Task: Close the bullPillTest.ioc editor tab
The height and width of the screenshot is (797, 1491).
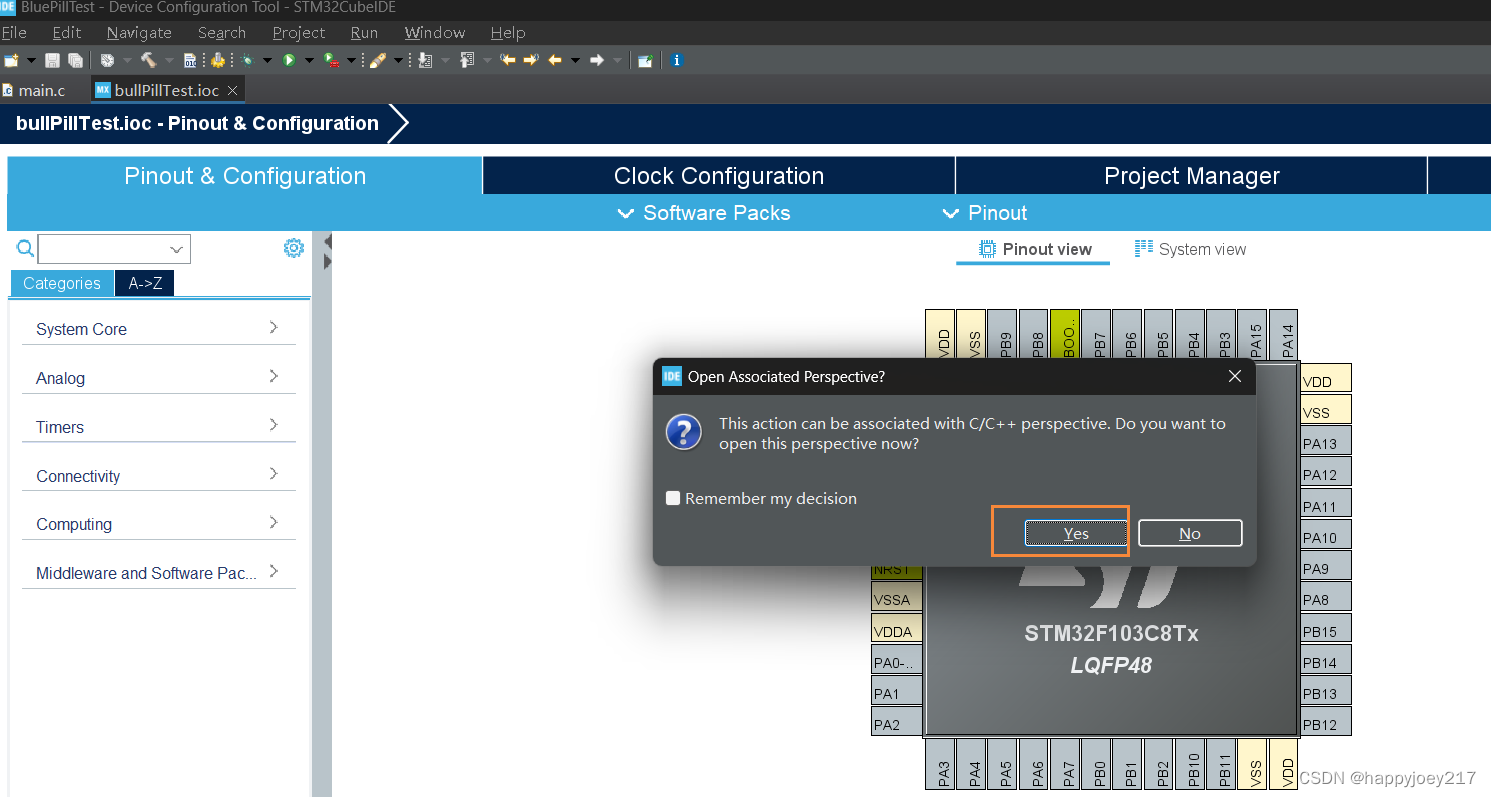Action: 232,90
